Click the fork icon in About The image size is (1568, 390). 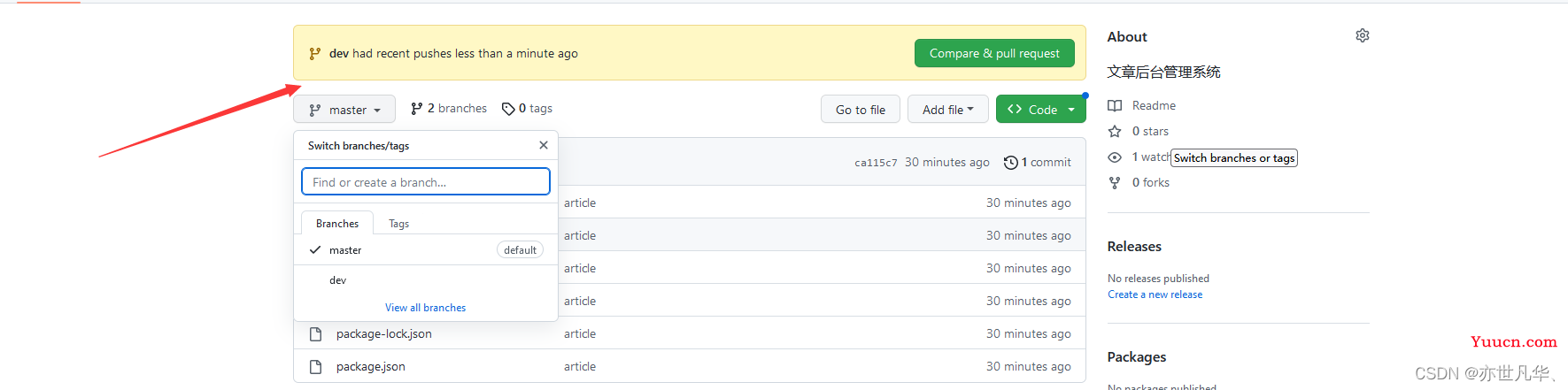point(1115,182)
